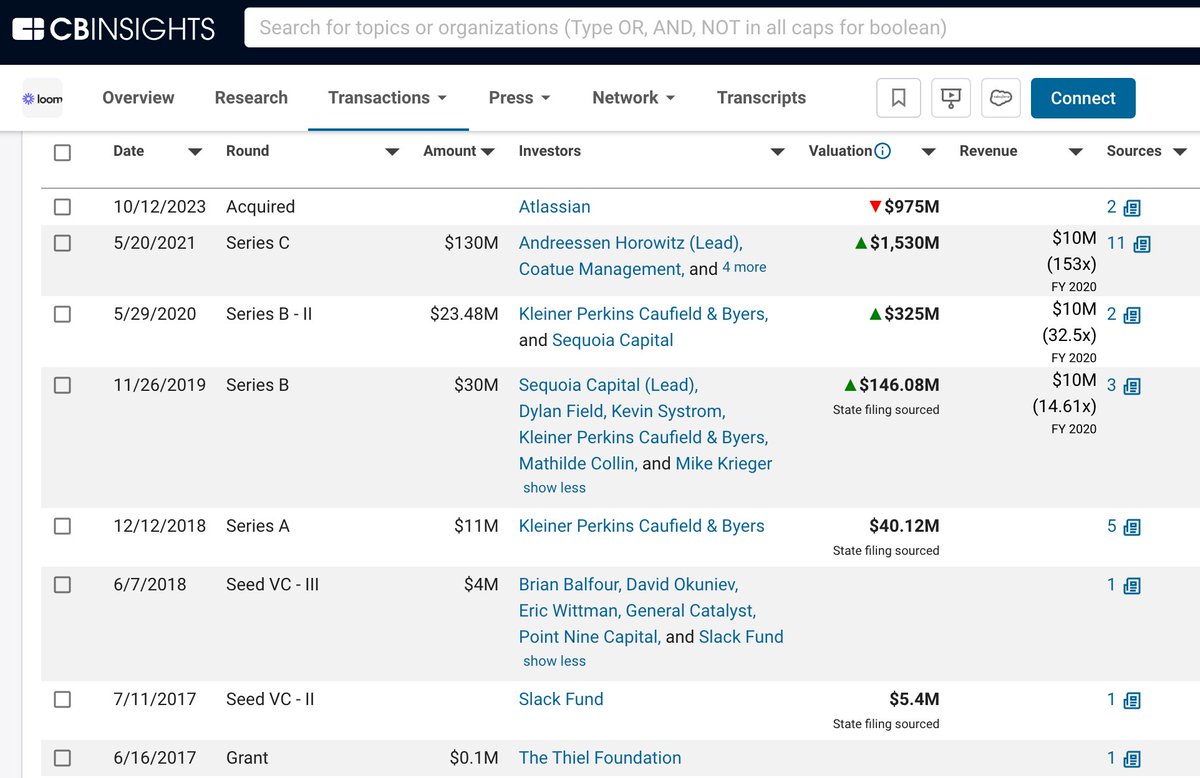Check the 6/7/2018 Seed VC - III checkbox

tap(62, 585)
